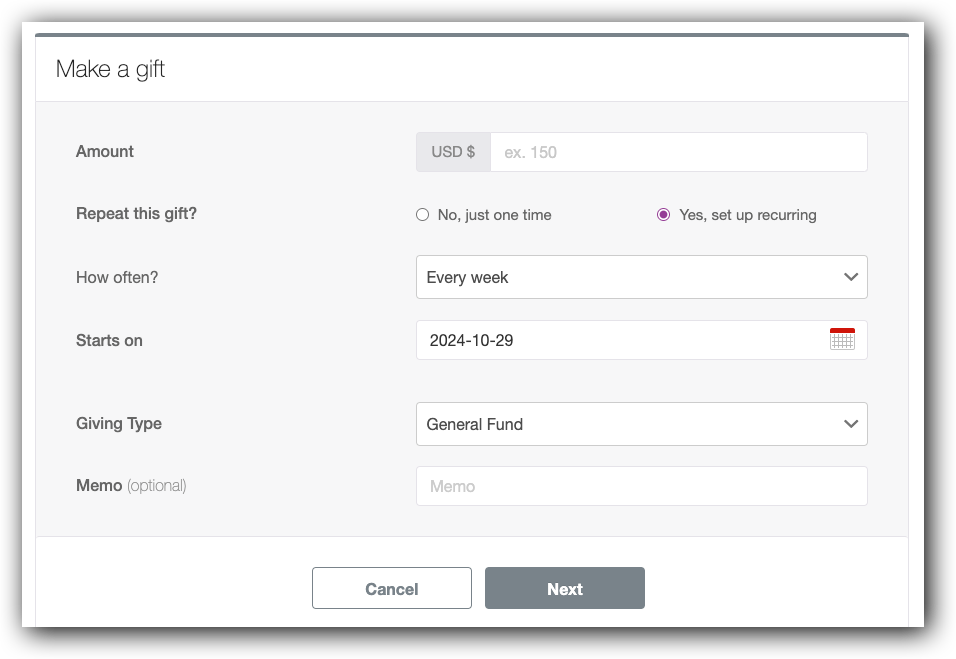This screenshot has width=956, height=659.
Task: Click the USD $ currency prefix
Action: 453,151
